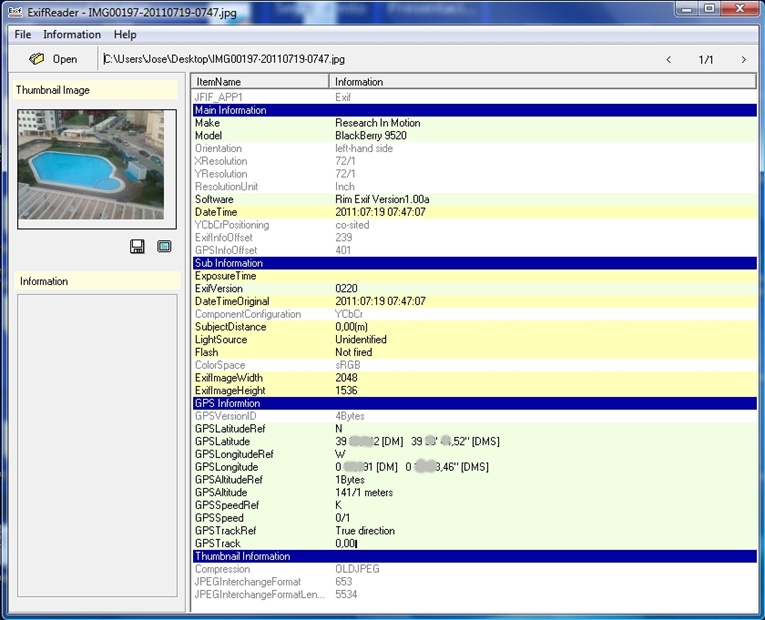Screen dimensions: 765x620
Task: Open the File menu
Action: click(23, 35)
